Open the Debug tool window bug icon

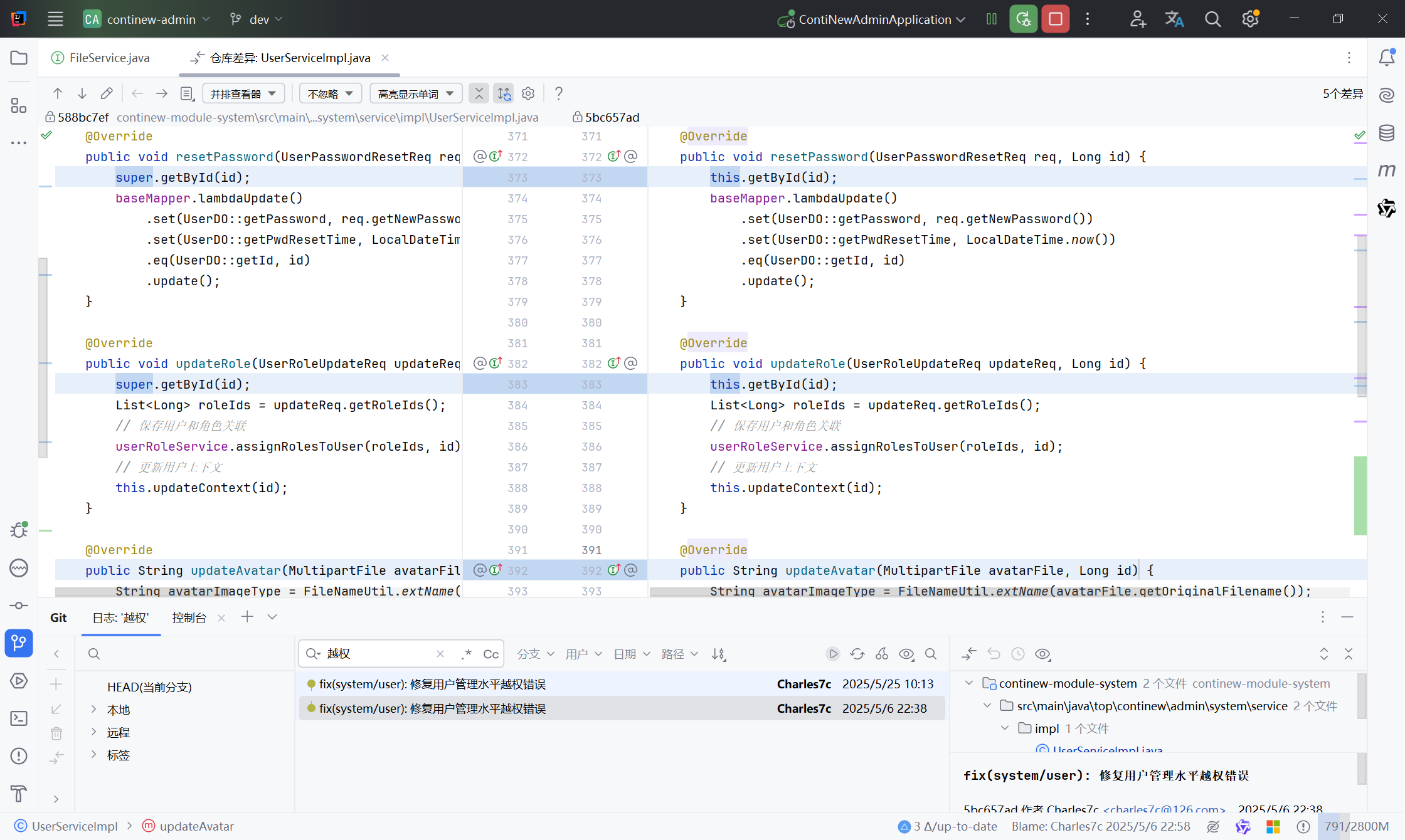[x=19, y=530]
